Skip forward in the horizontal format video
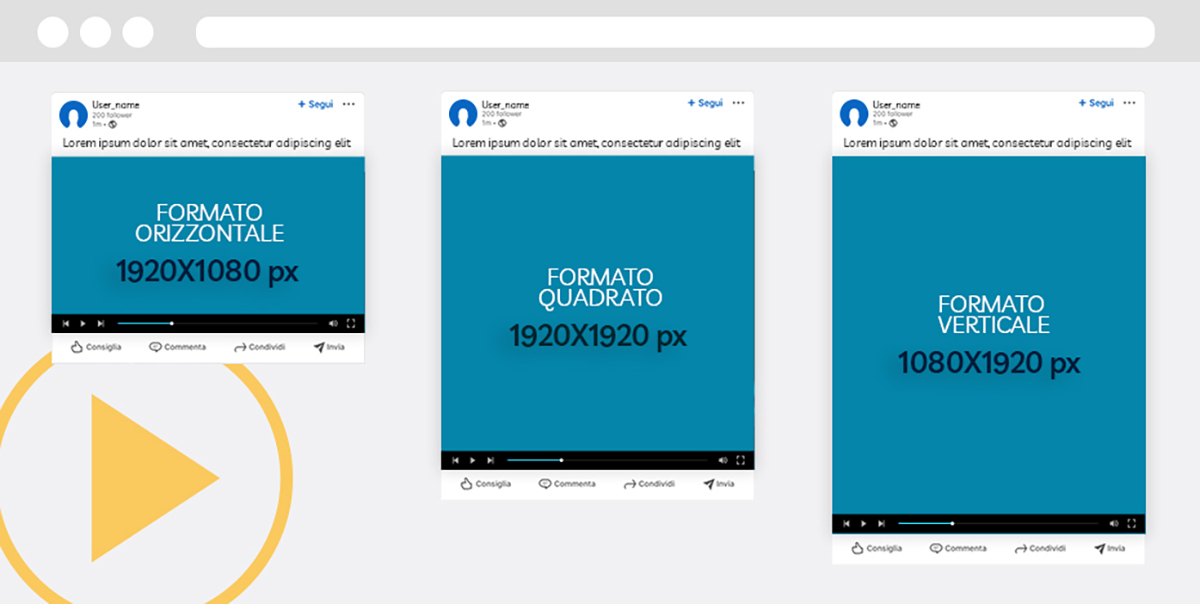 (100, 324)
